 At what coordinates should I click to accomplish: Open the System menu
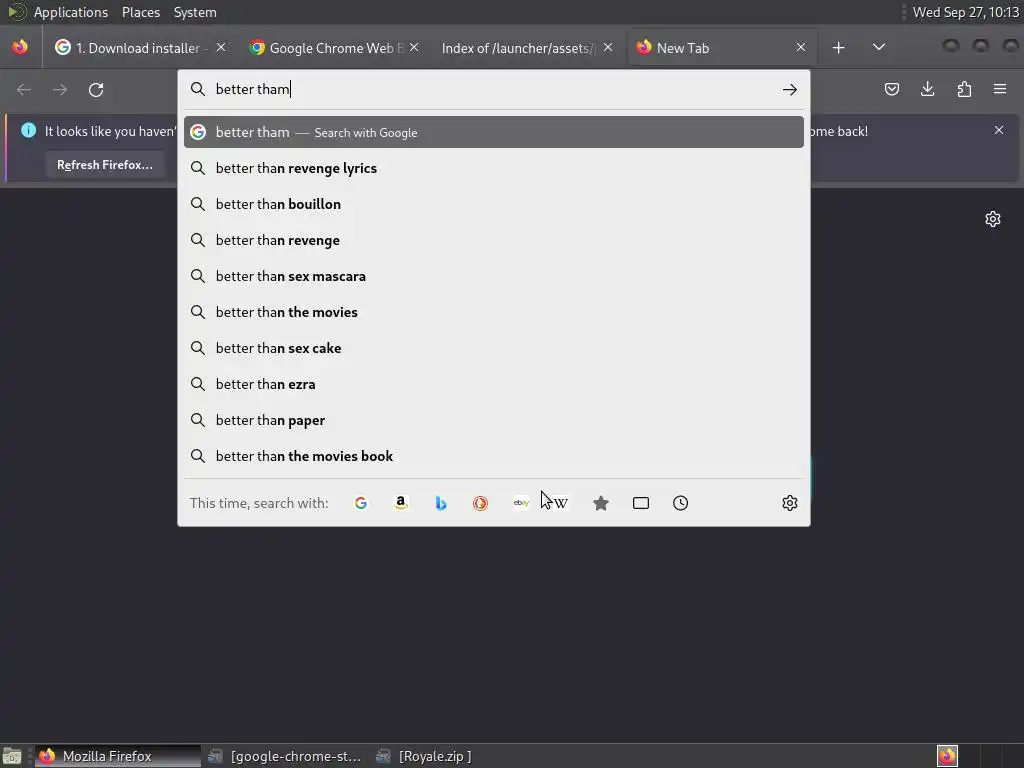pyautogui.click(x=195, y=12)
